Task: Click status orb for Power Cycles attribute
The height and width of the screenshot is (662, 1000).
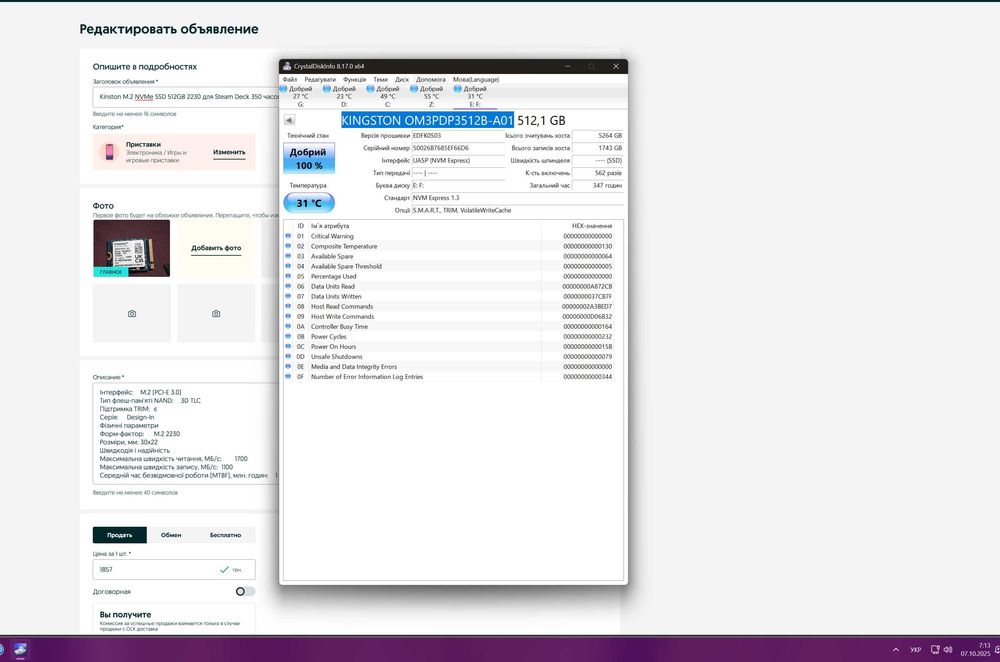Action: pos(288,337)
